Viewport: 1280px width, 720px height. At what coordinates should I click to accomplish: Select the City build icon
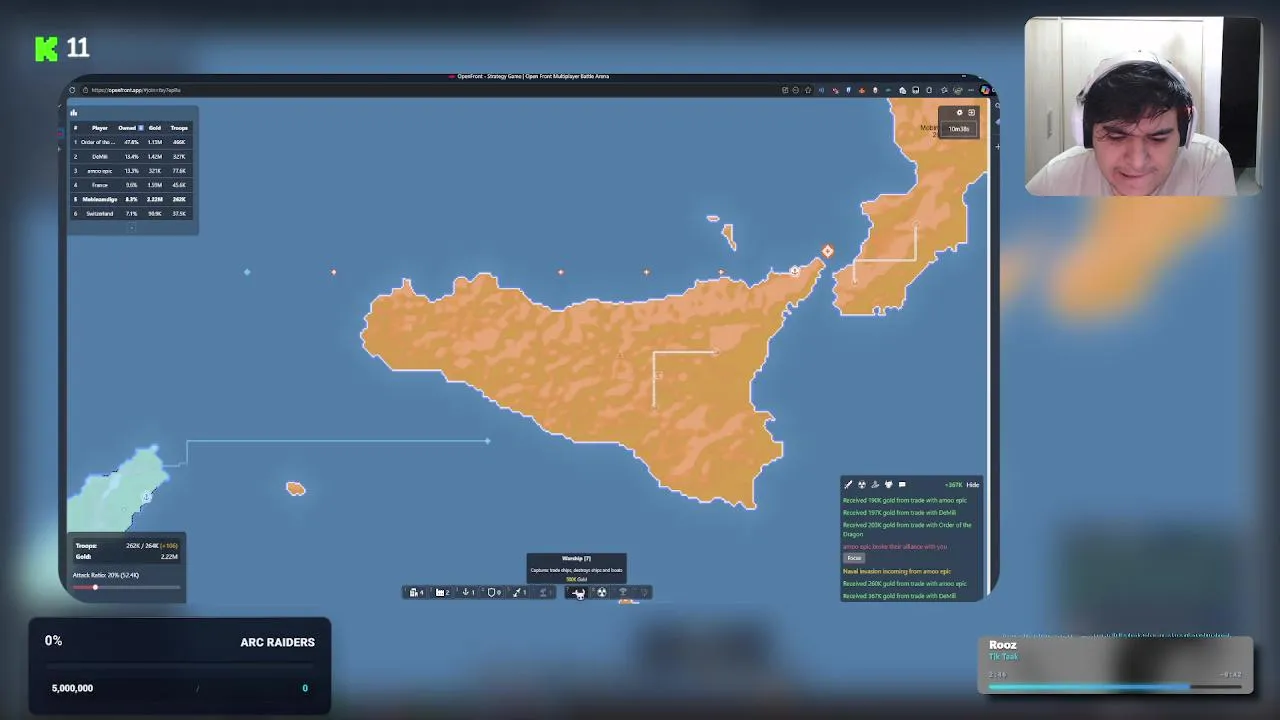(x=415, y=593)
